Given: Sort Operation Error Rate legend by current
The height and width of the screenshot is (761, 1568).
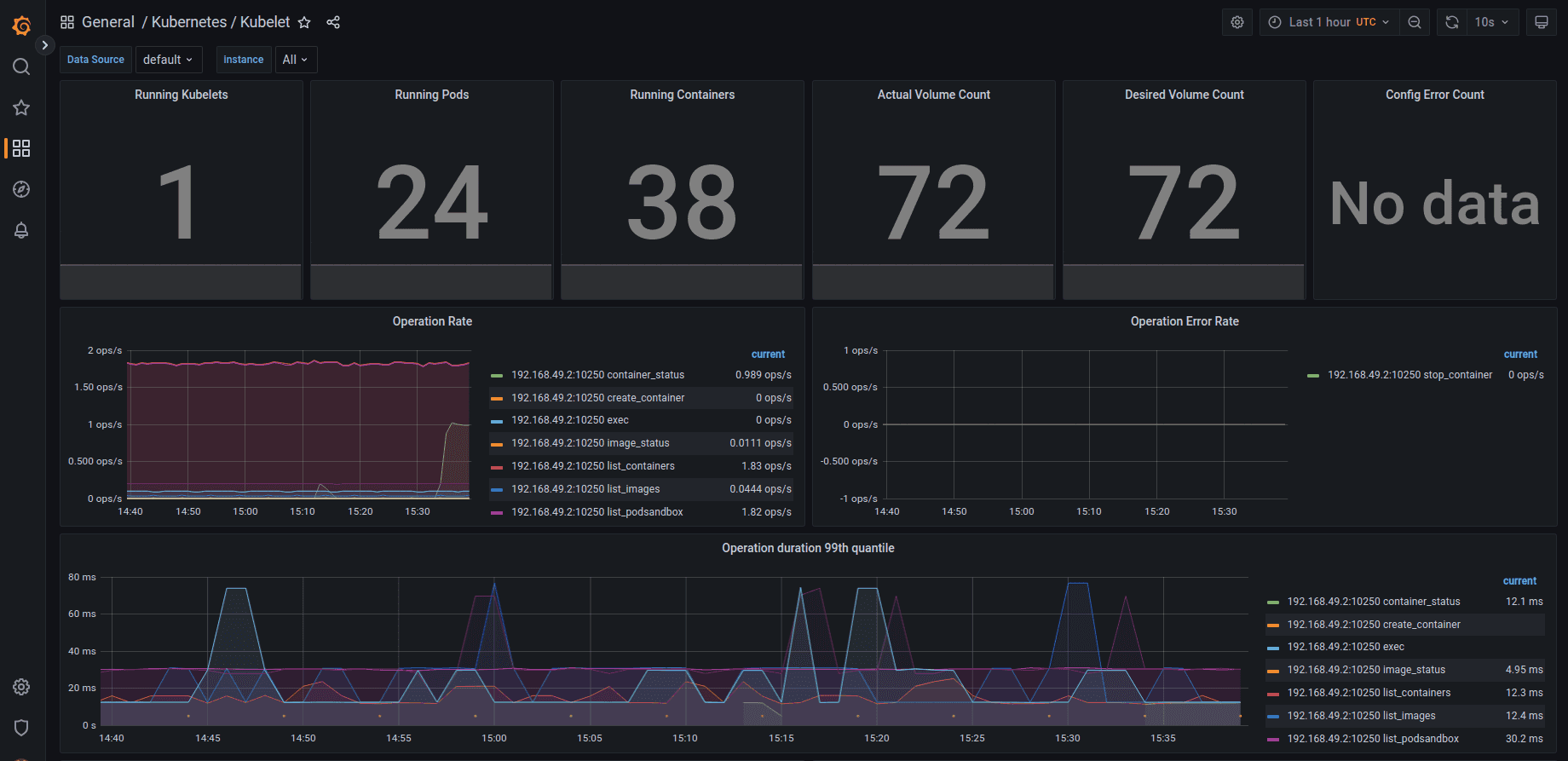Looking at the screenshot, I should coord(1520,355).
